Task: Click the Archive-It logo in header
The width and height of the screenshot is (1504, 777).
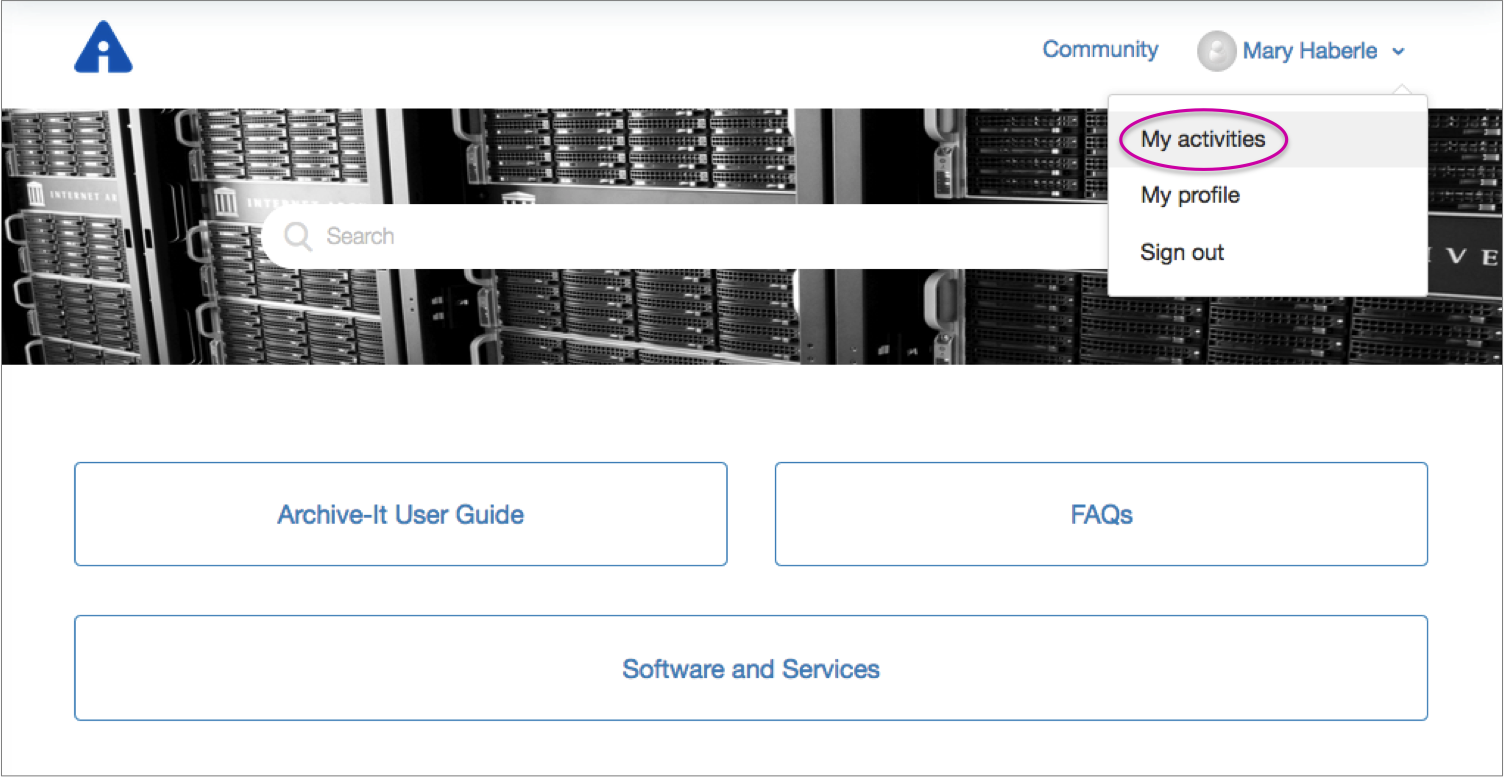Action: click(103, 48)
